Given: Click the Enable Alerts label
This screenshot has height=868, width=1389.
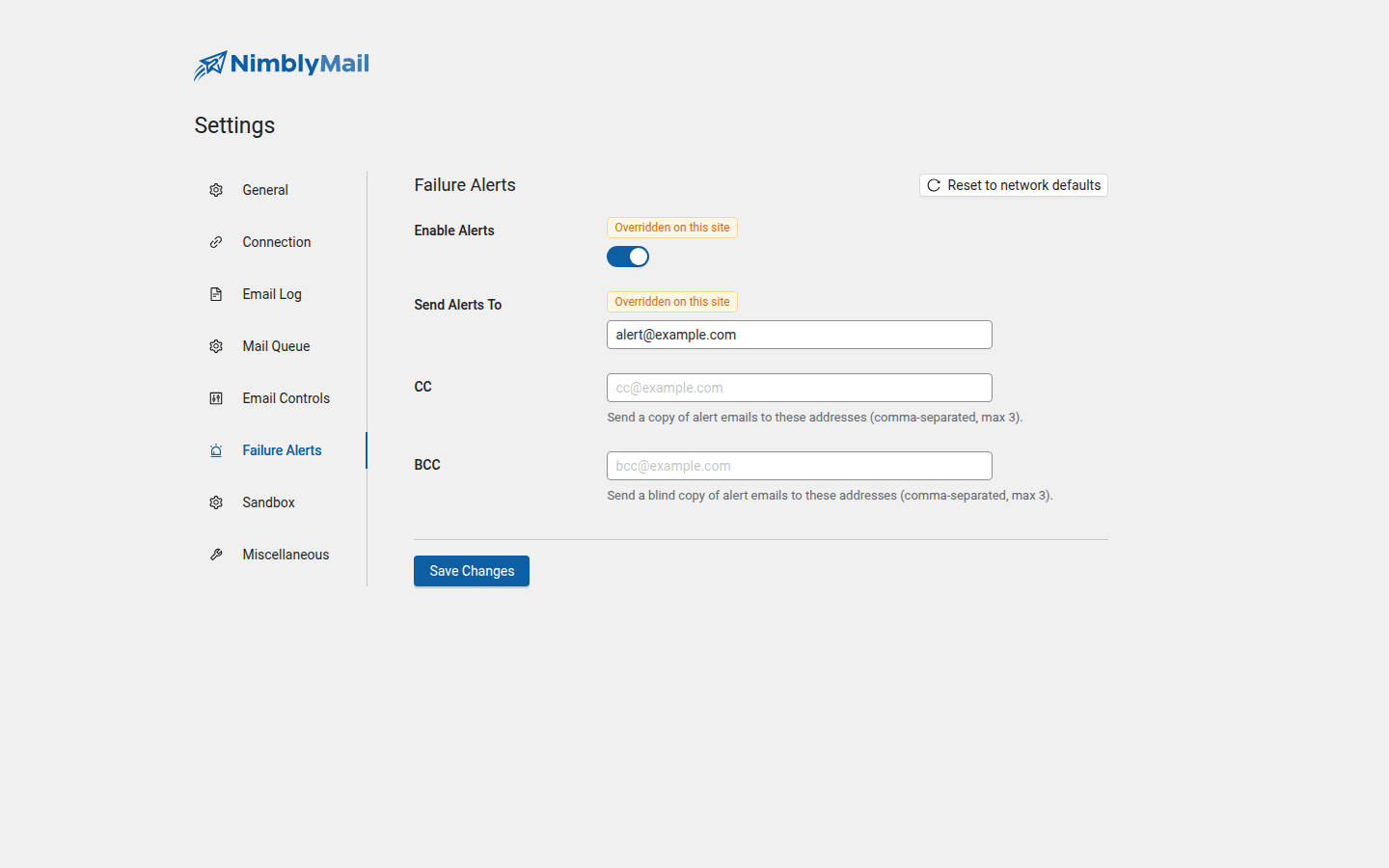Looking at the screenshot, I should tap(454, 231).
